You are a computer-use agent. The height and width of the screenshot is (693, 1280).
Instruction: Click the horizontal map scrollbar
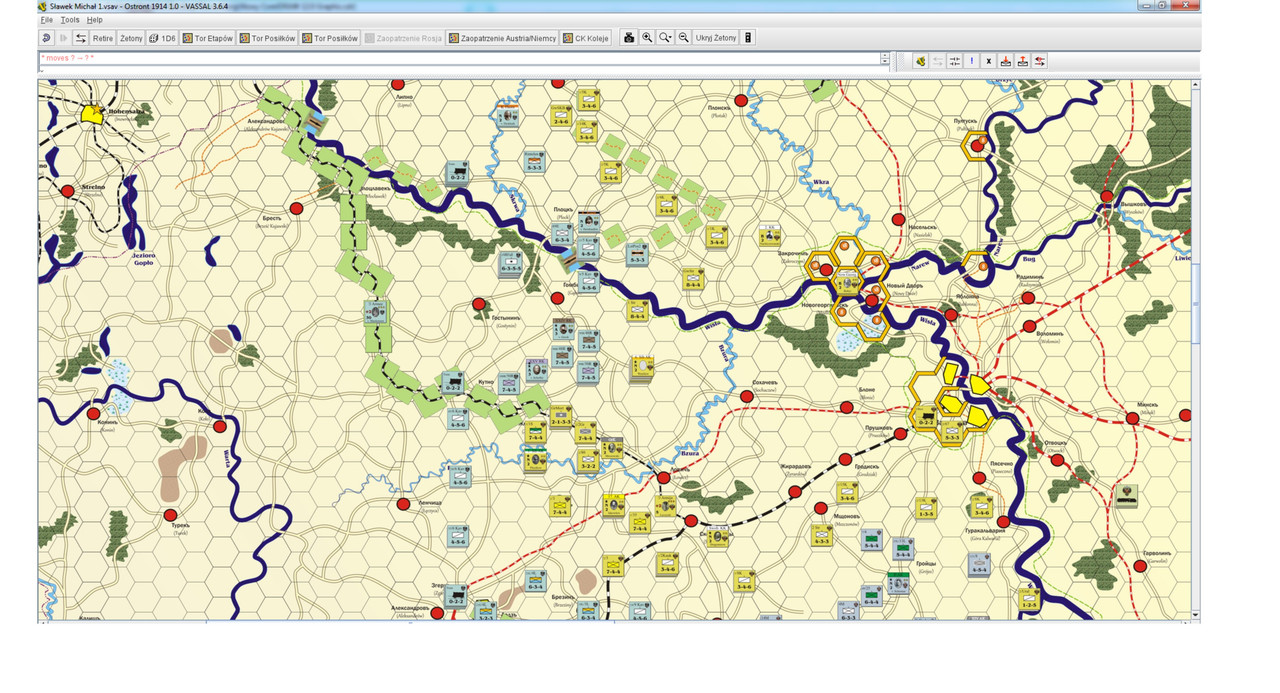click(x=615, y=623)
